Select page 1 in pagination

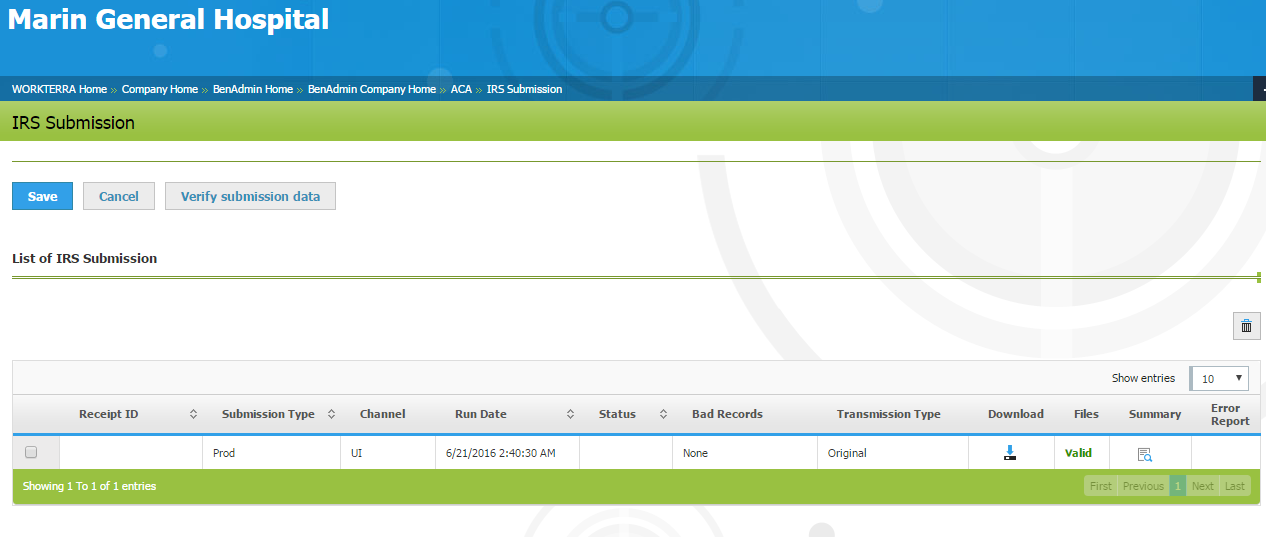[1178, 486]
